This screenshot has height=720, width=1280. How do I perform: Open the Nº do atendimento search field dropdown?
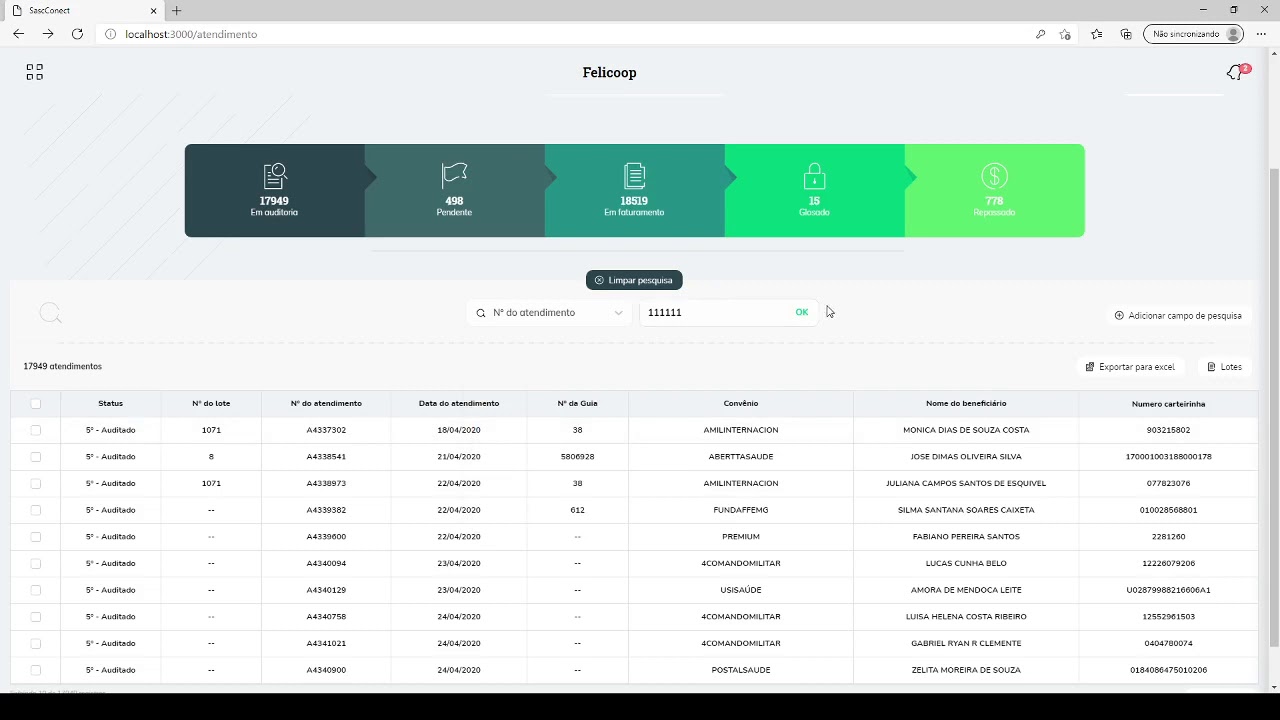click(x=549, y=313)
